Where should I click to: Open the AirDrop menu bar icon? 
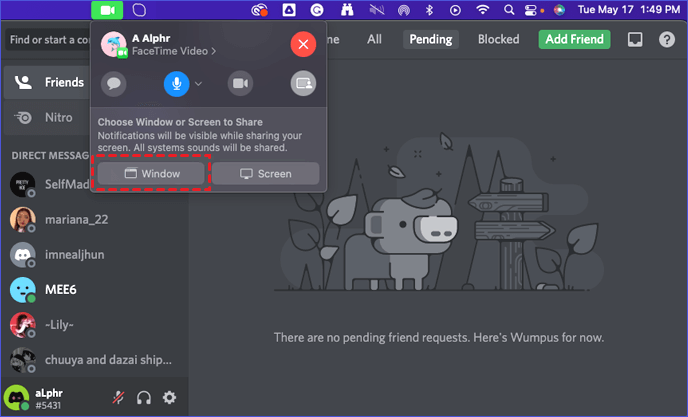click(x=404, y=10)
